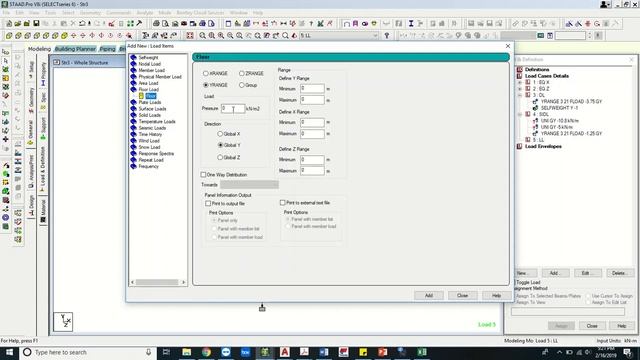
Task: Switch to the Piping tab
Action: pos(107,49)
